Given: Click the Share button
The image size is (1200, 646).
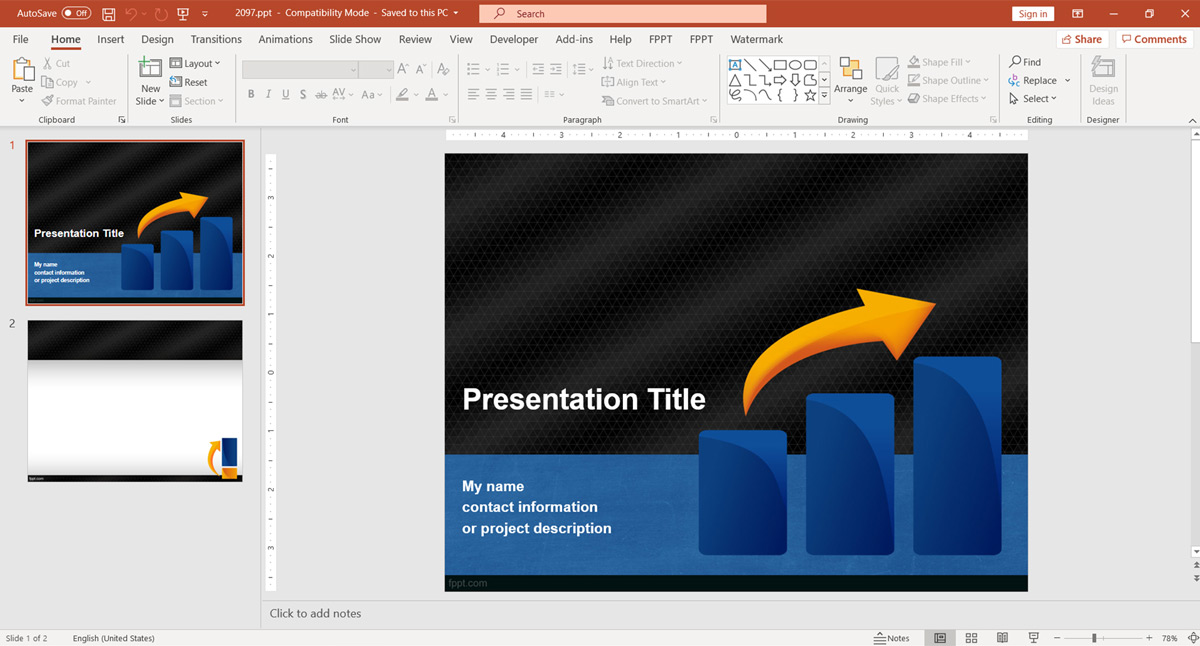Looking at the screenshot, I should coord(1082,39).
